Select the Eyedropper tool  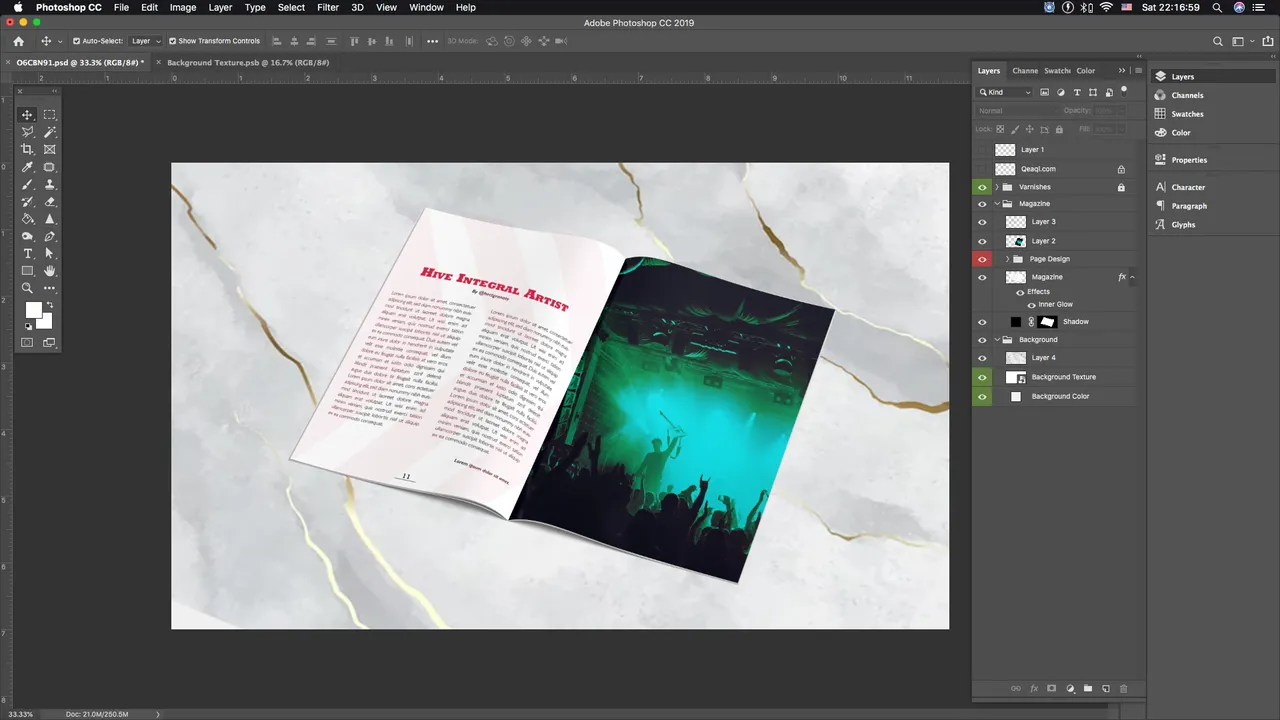(x=27, y=167)
